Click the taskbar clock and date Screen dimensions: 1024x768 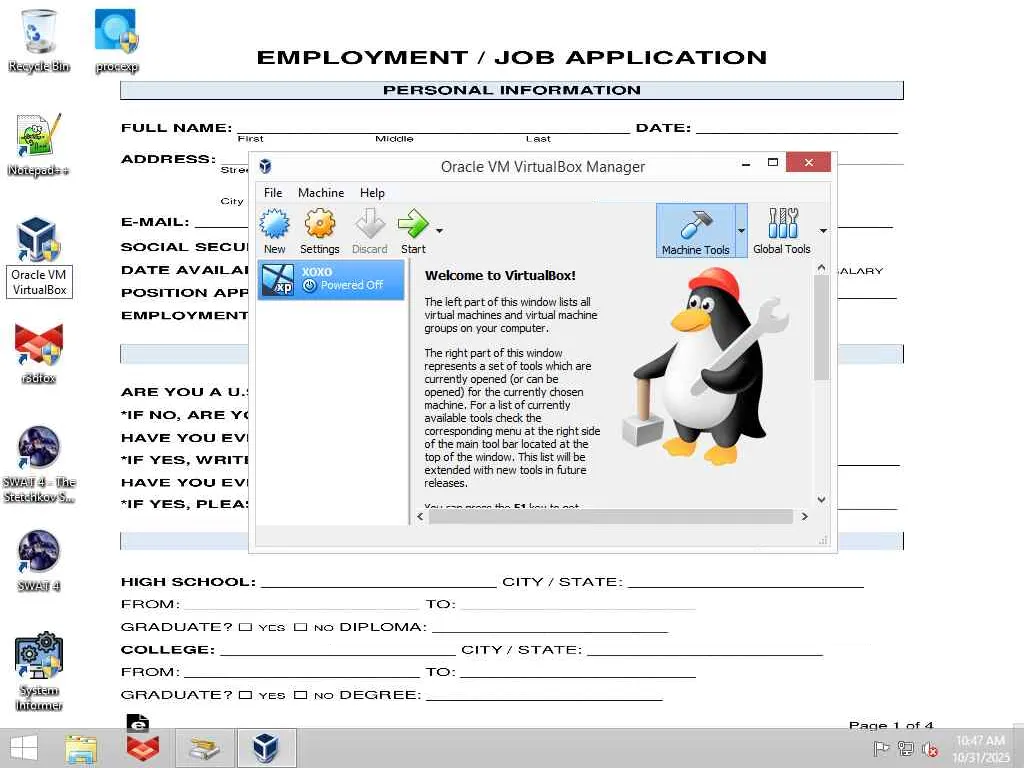982,749
